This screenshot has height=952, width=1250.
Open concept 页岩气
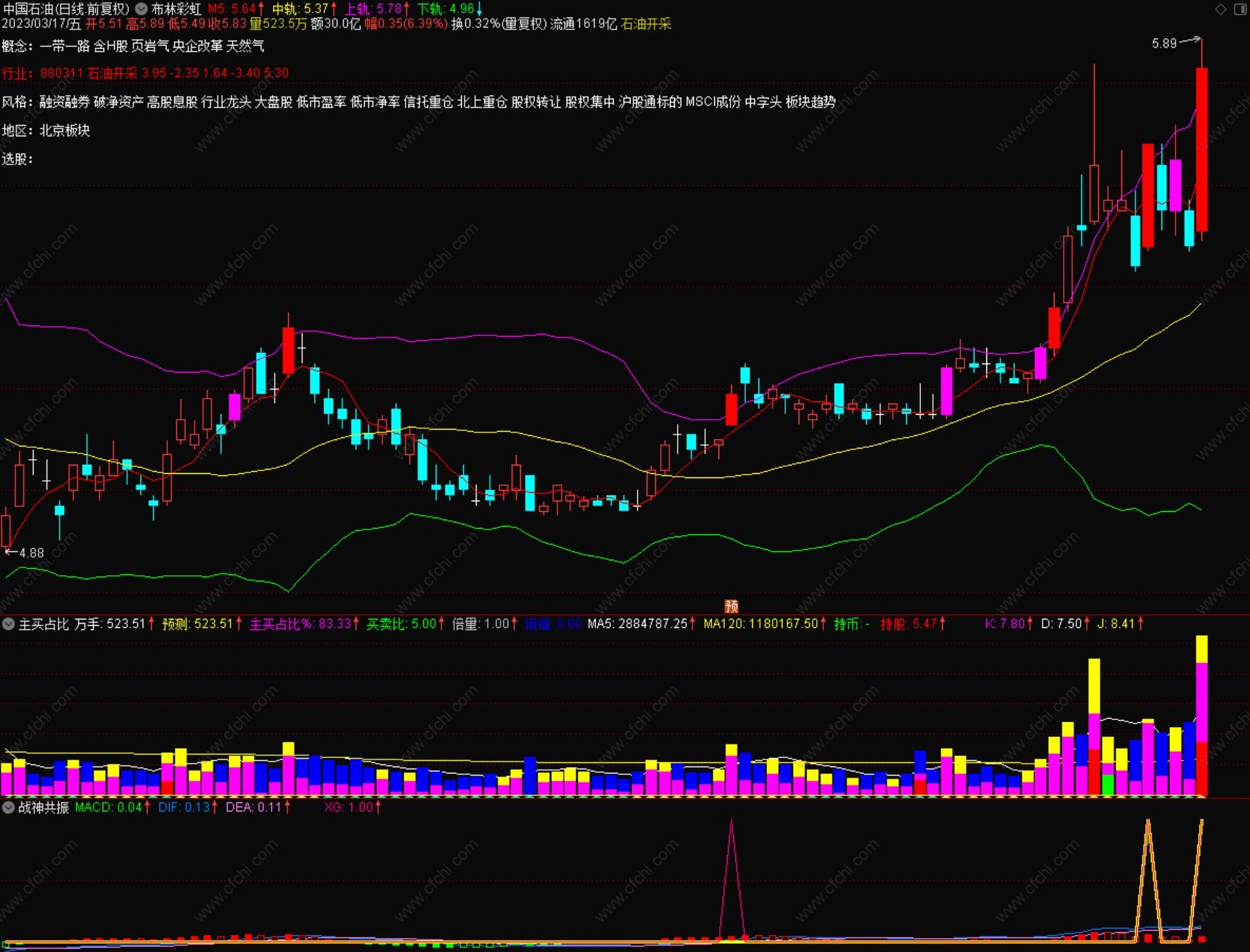pyautogui.click(x=150, y=46)
